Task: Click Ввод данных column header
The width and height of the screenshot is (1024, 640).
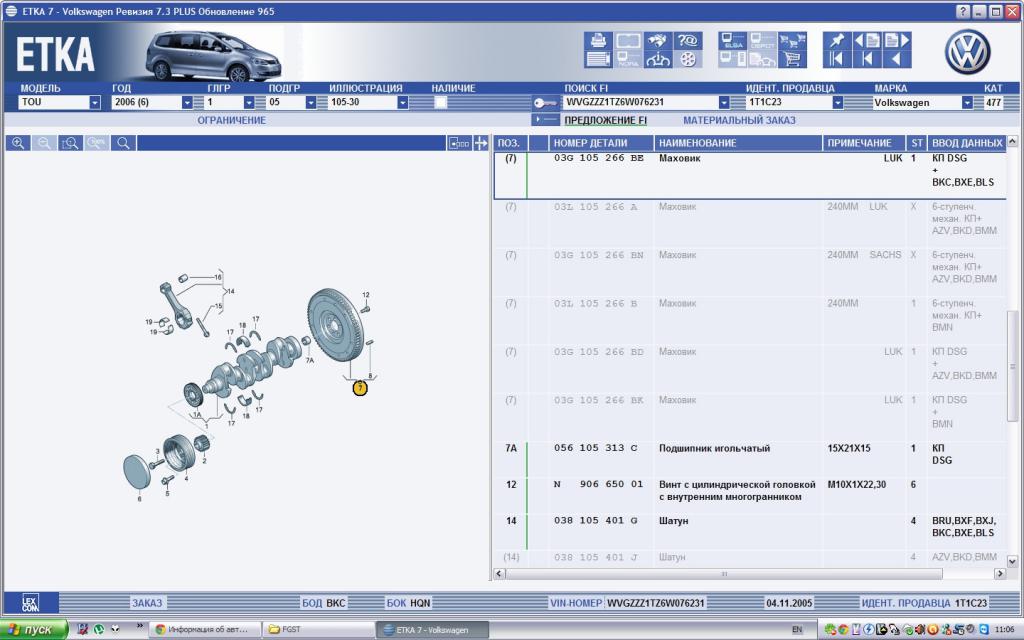Action: (967, 143)
